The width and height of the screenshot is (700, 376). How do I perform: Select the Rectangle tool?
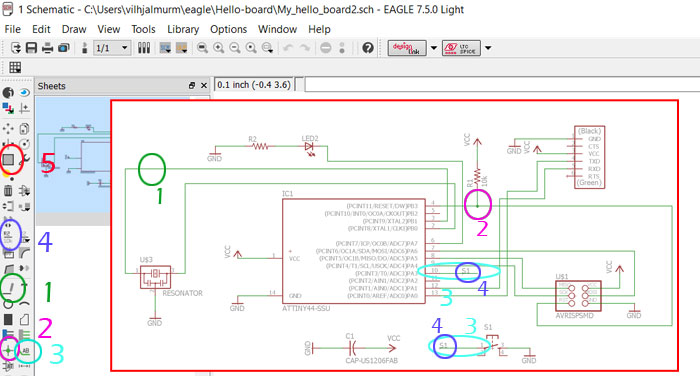[8, 320]
